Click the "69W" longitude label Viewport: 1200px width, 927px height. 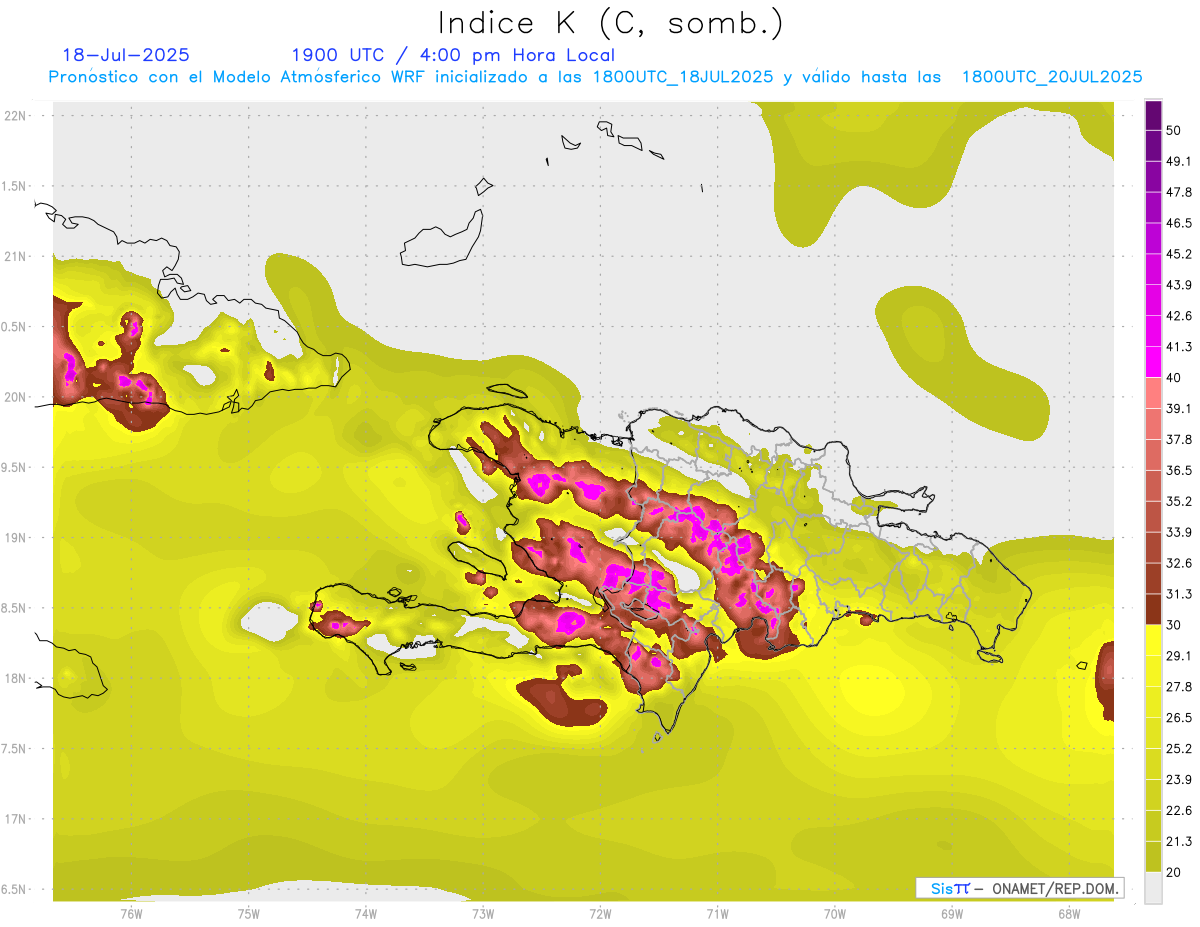tap(951, 913)
